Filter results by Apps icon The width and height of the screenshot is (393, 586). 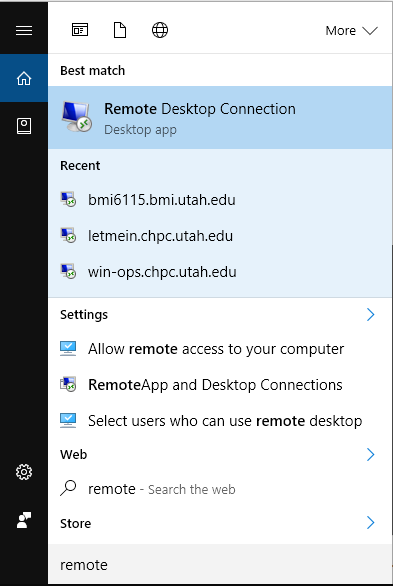click(80, 30)
